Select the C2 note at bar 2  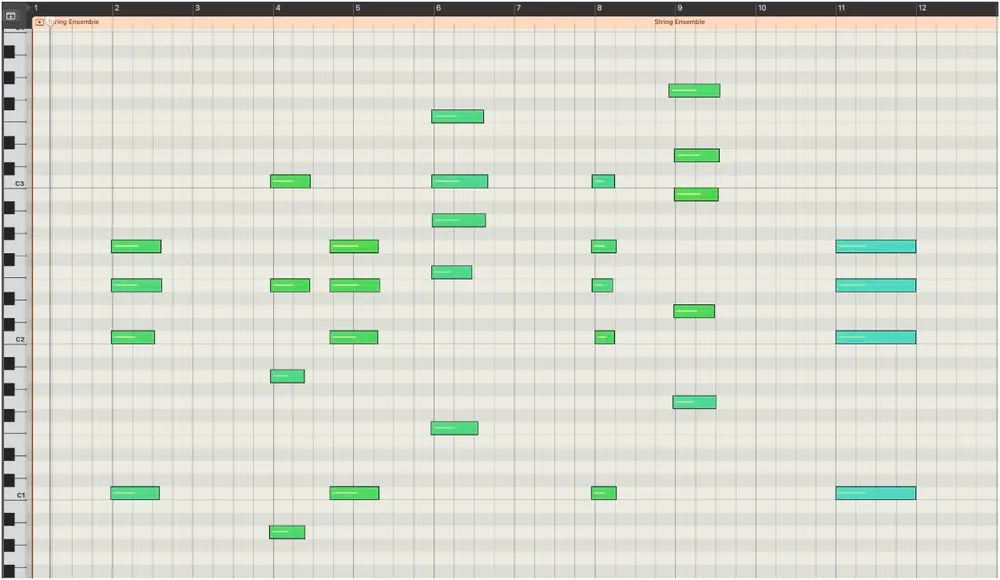pyautogui.click(x=133, y=337)
